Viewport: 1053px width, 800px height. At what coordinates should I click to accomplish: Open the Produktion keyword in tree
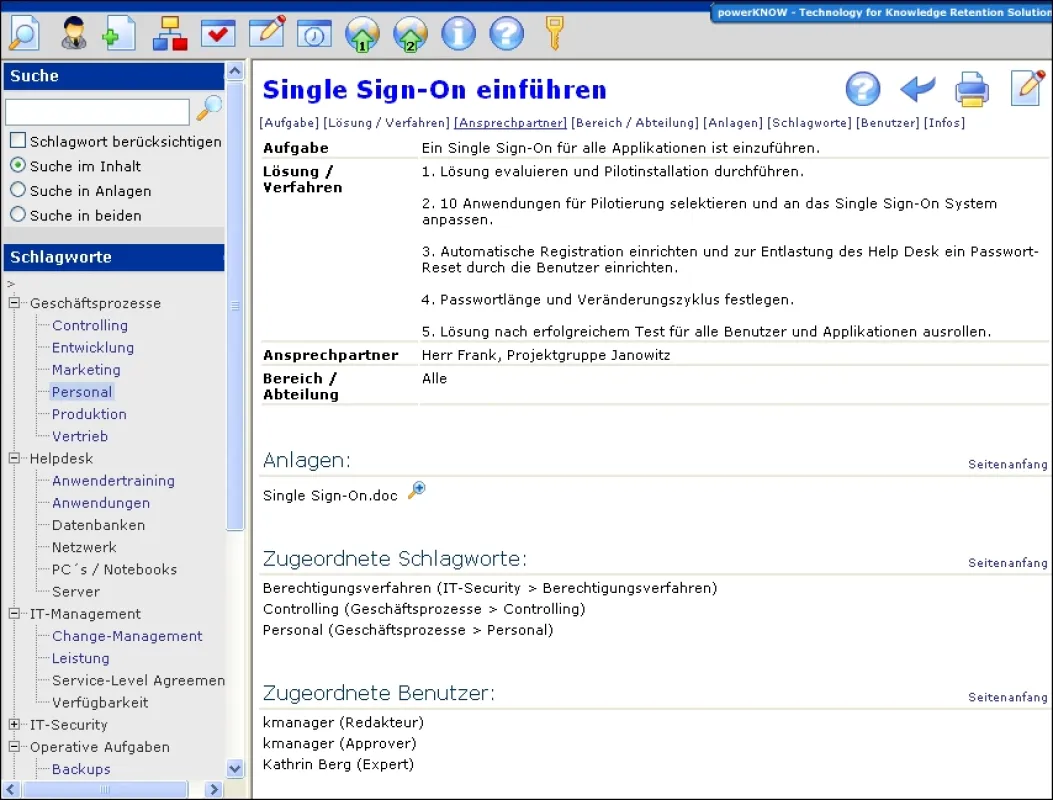pos(89,414)
